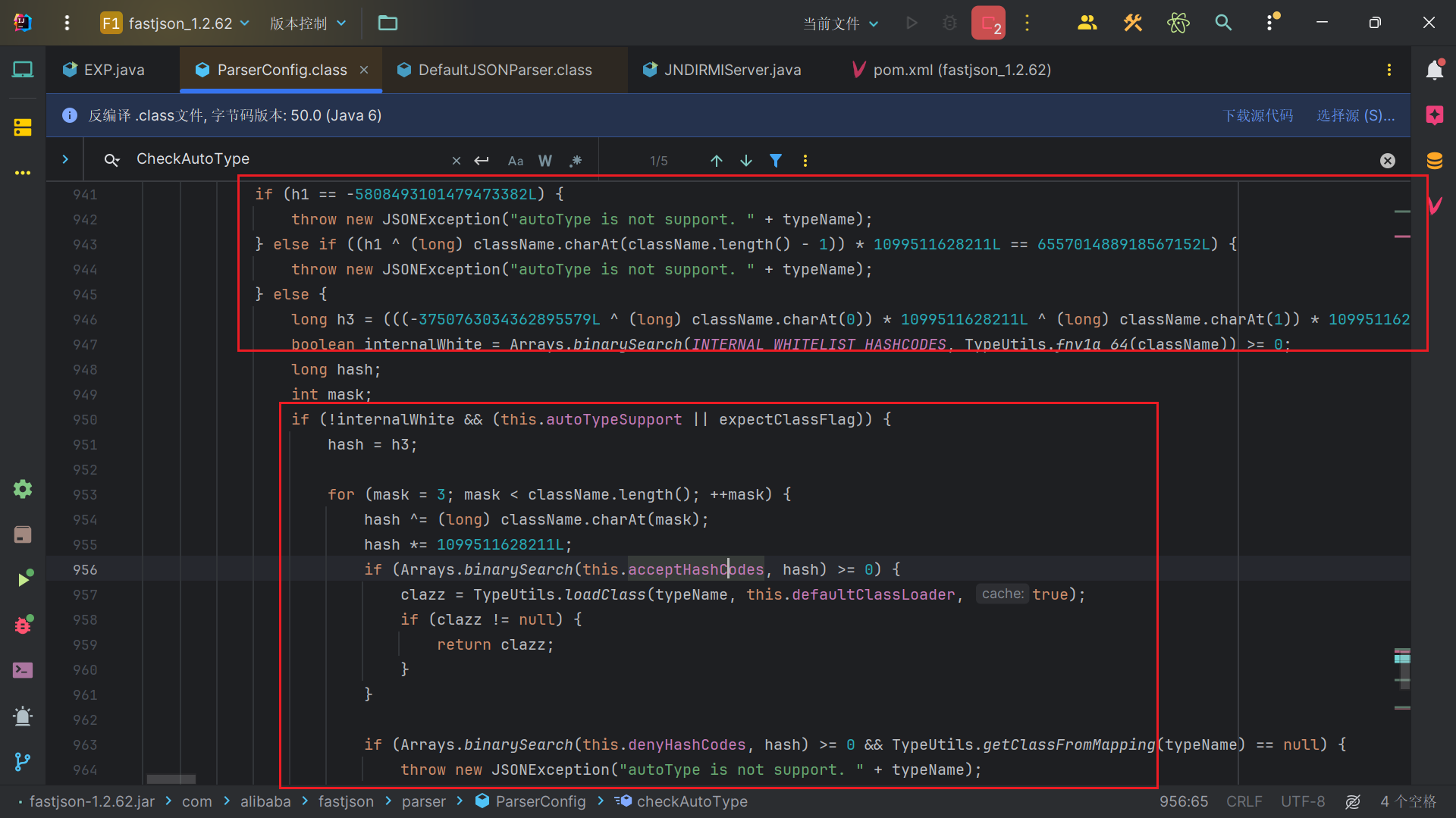Open the 版本控制 version control dropdown
Screen dimensions: 1456x818
(308, 23)
